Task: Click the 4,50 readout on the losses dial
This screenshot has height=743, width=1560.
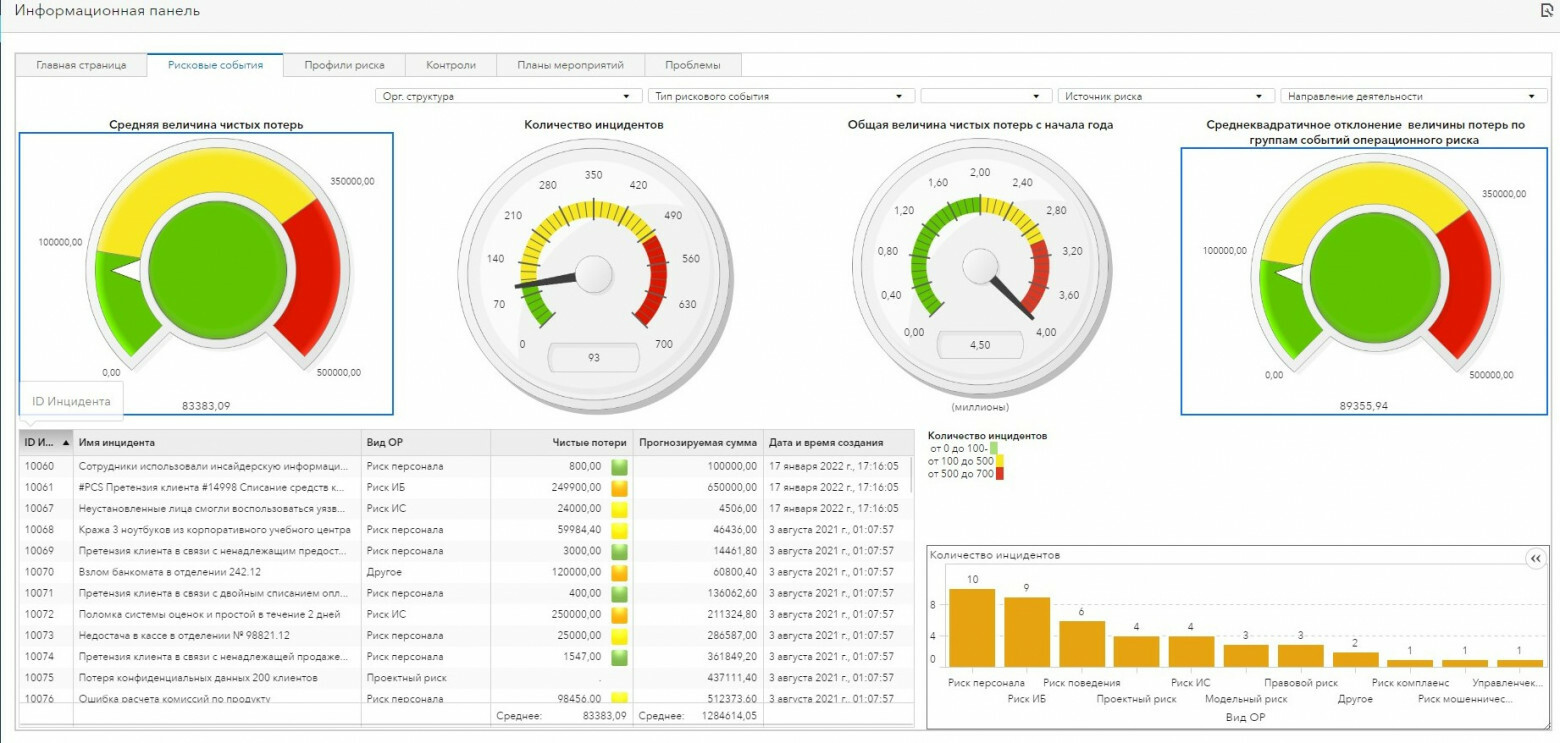Action: (x=980, y=345)
